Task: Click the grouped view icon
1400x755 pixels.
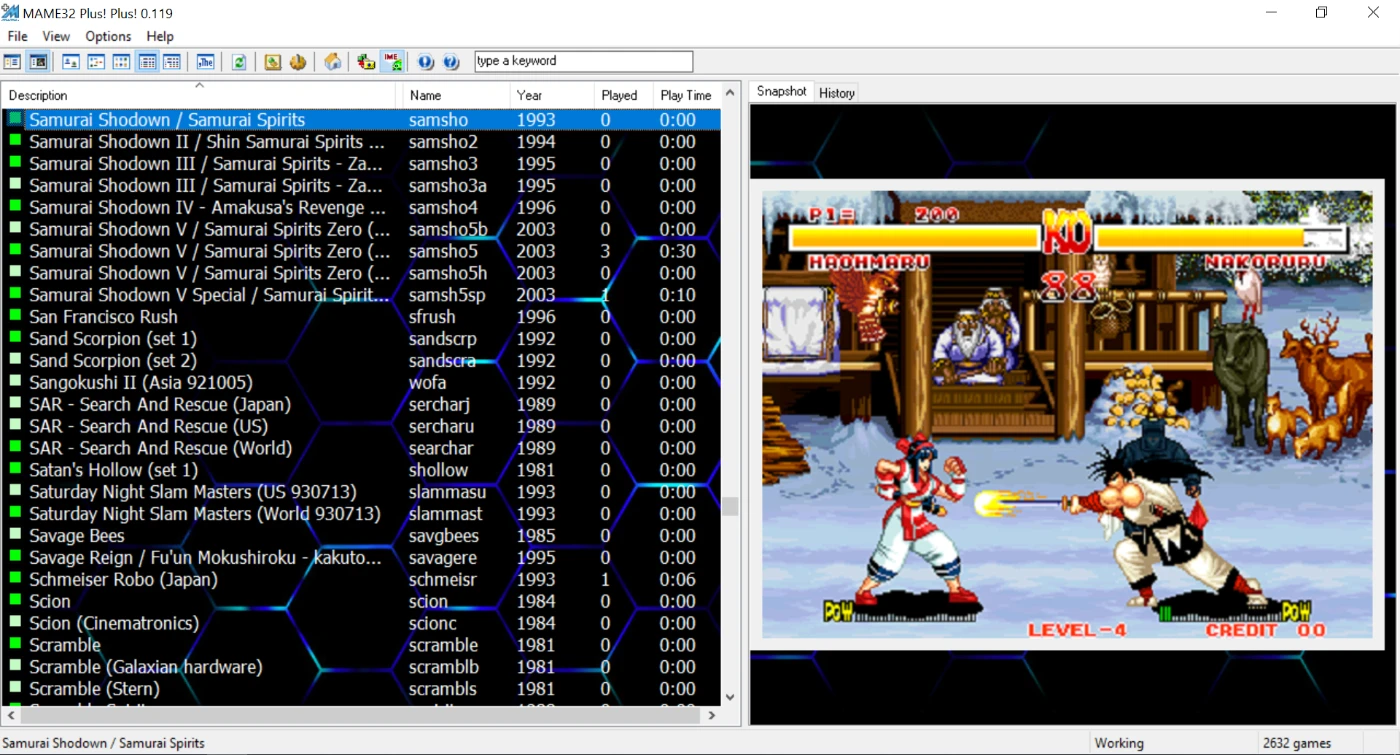Action: click(x=172, y=62)
